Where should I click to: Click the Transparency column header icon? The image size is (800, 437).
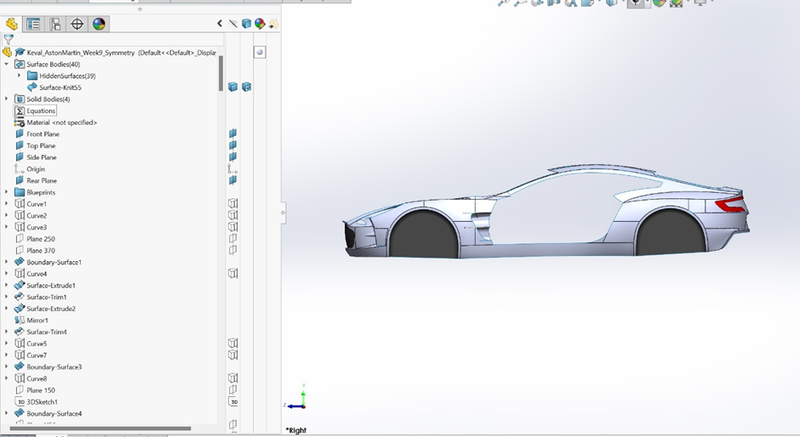pyautogui.click(x=273, y=23)
